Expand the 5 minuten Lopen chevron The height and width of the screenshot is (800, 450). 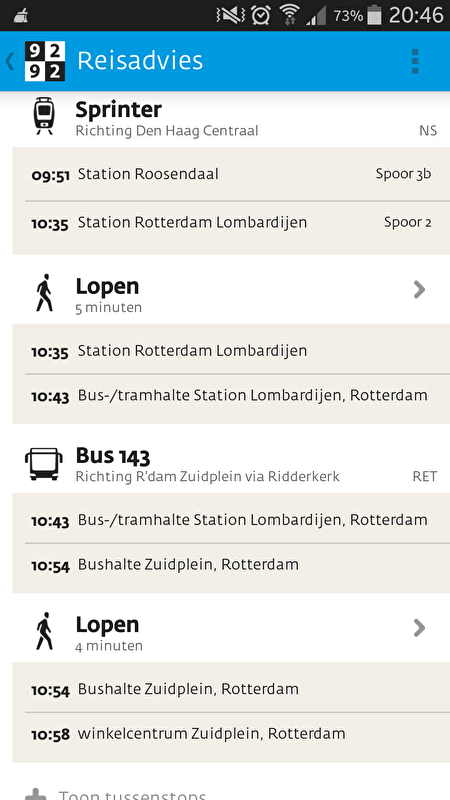point(419,290)
